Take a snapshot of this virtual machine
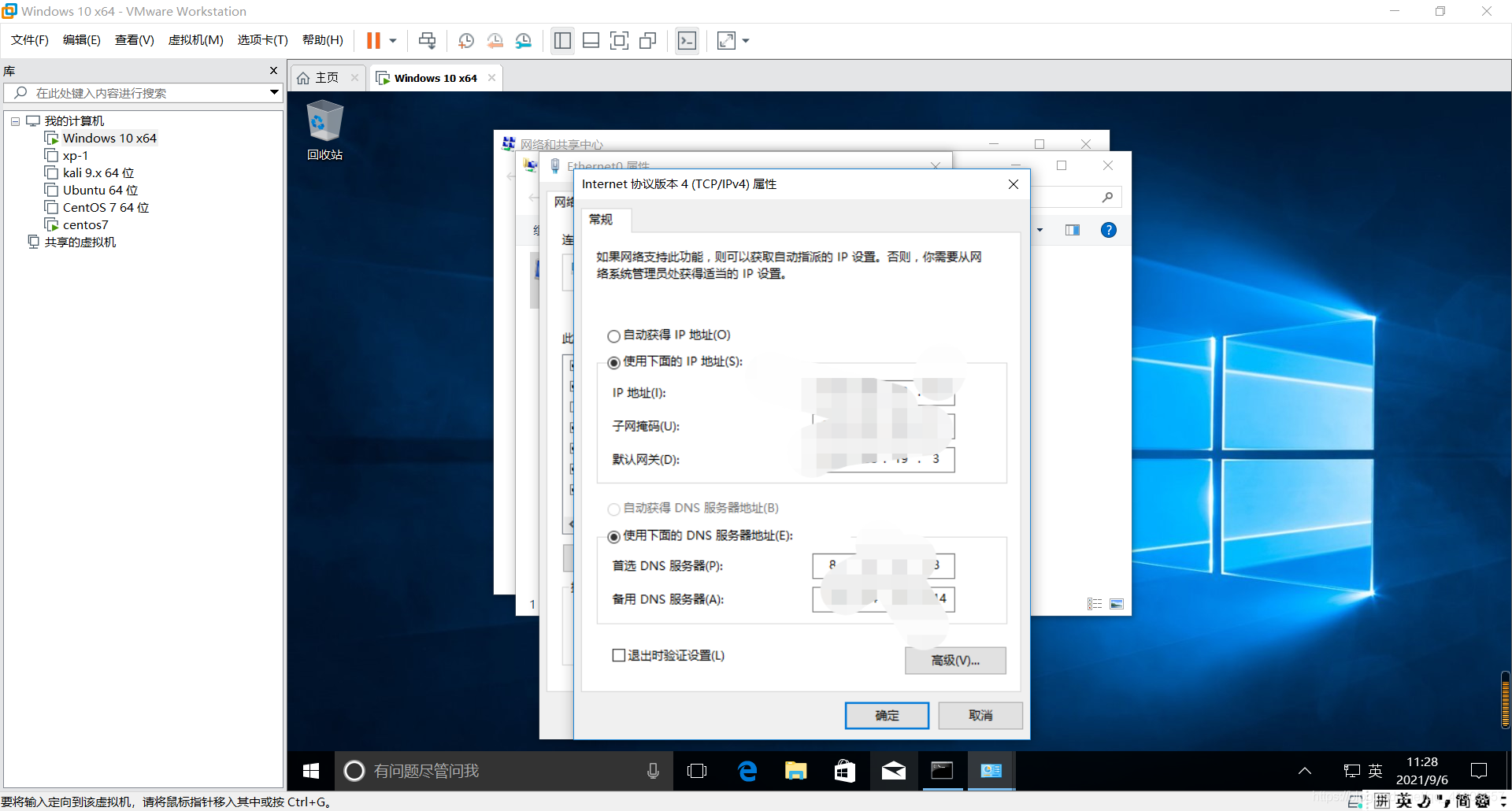1512x811 pixels. 466,40
